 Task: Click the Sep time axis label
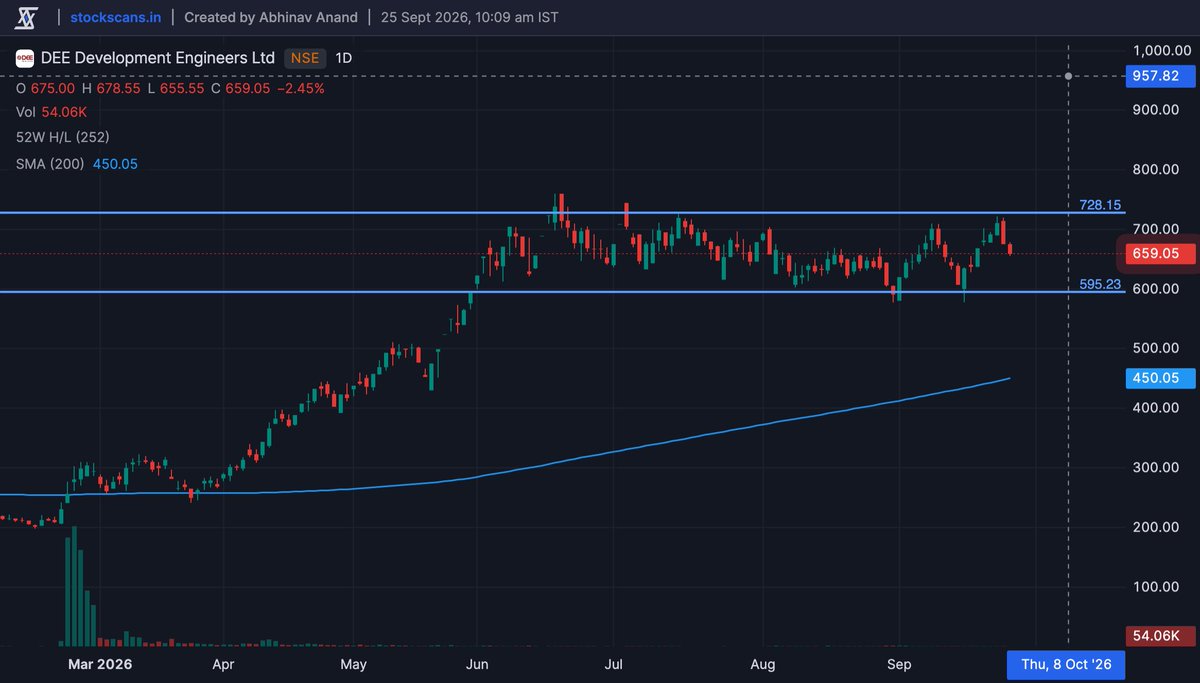pos(900,664)
